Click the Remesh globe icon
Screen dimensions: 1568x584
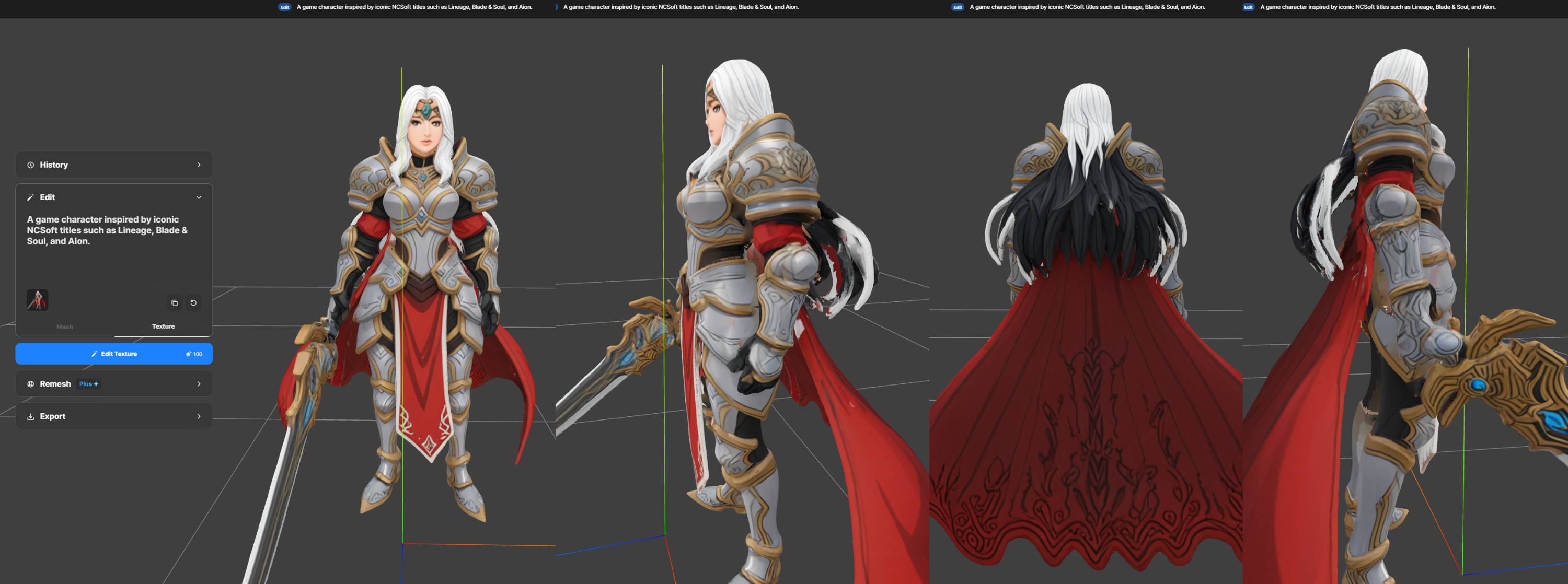30,384
